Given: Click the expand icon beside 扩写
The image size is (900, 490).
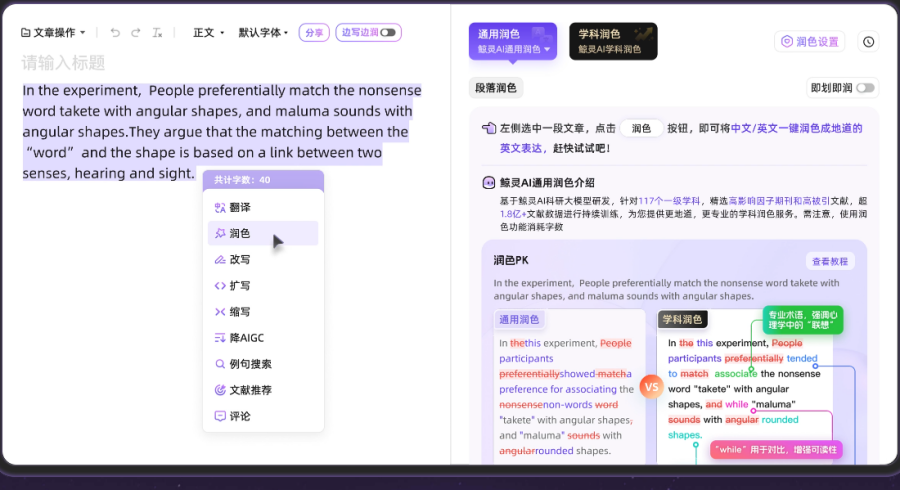Looking at the screenshot, I should (220, 286).
